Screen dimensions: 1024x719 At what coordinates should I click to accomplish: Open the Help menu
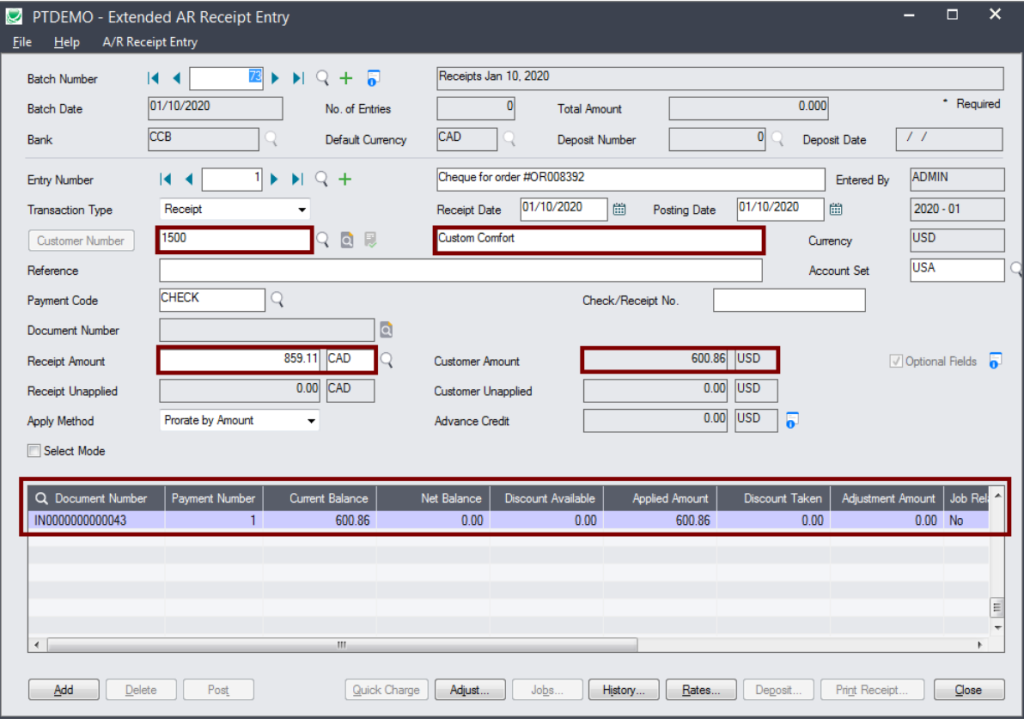pos(67,42)
